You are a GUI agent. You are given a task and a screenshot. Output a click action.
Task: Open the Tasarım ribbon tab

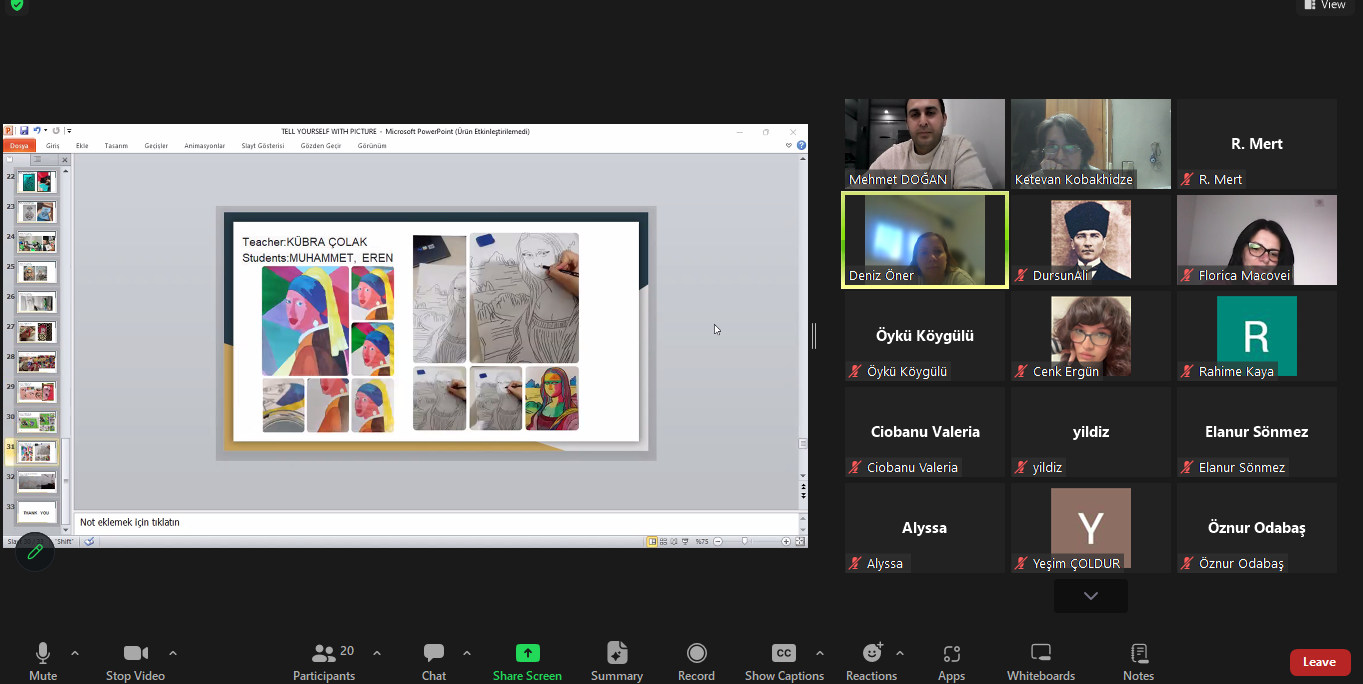[116, 146]
